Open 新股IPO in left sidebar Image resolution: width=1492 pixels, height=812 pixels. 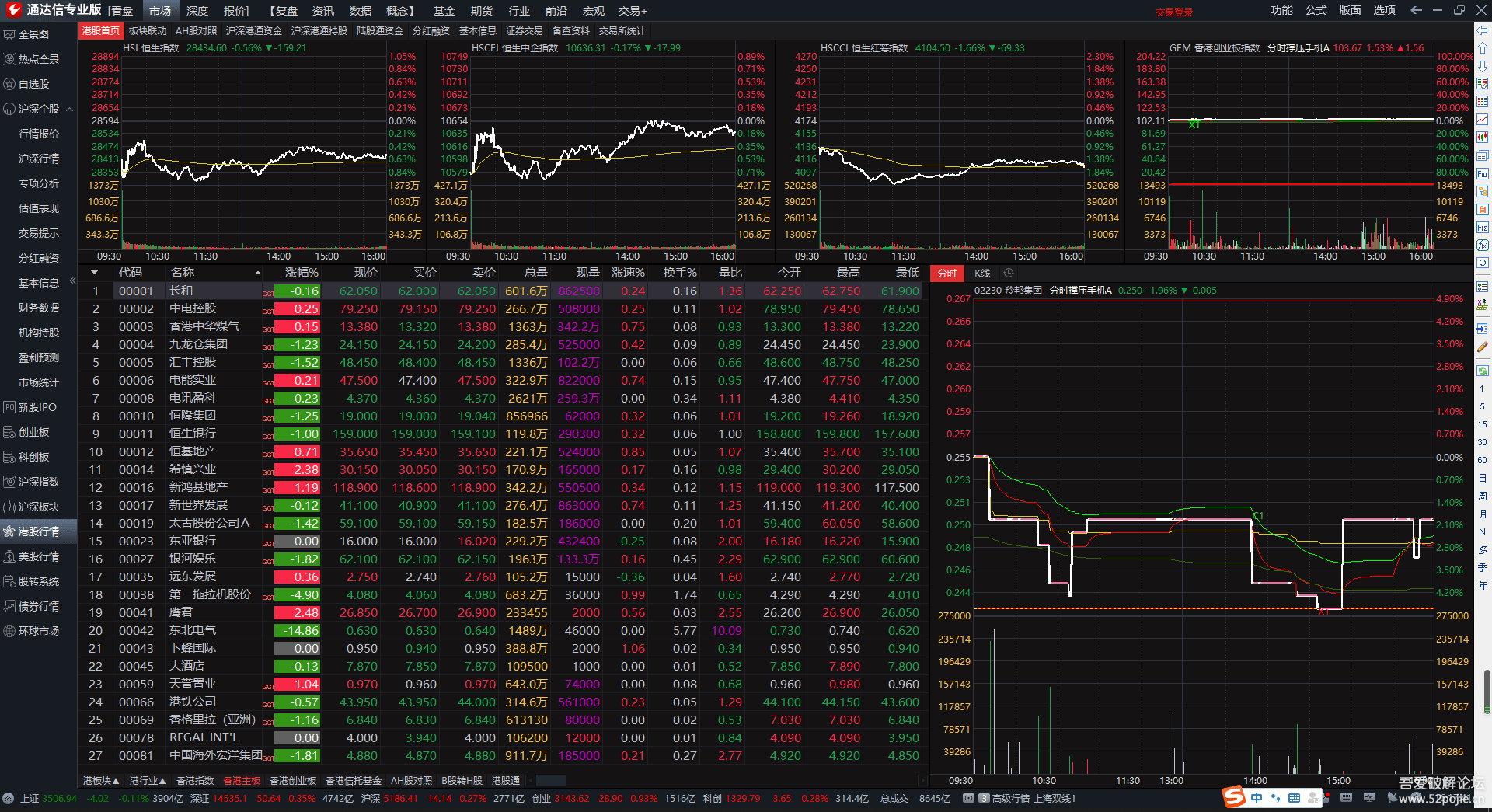pos(37,407)
